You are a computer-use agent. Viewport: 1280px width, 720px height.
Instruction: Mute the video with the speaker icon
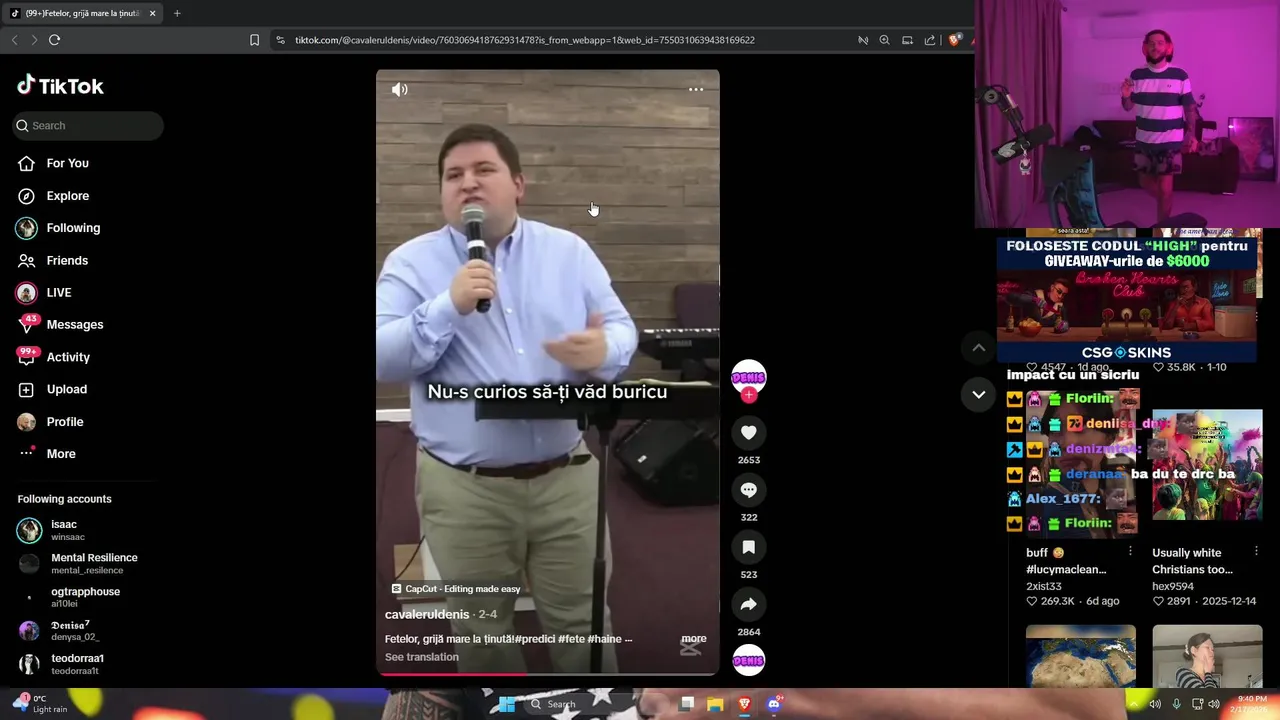pos(399,90)
